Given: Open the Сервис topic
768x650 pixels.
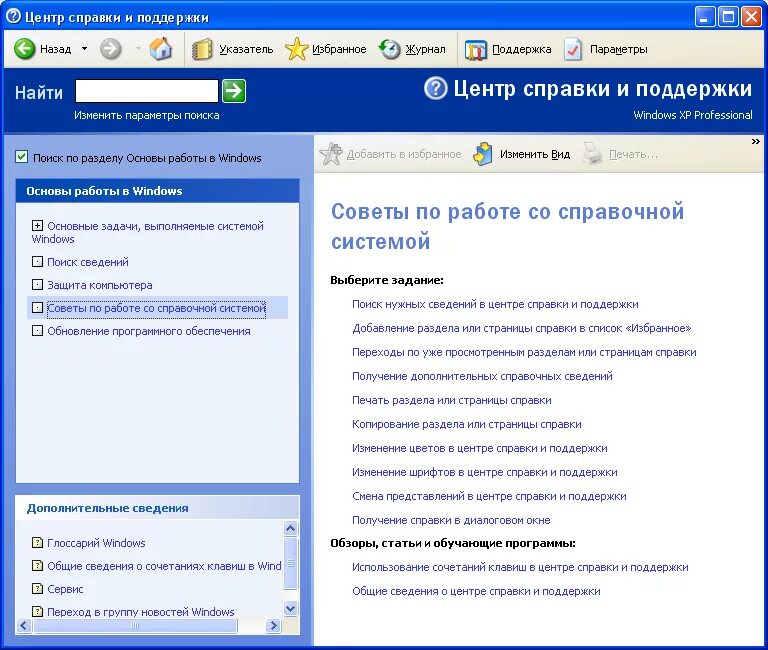Looking at the screenshot, I should 65,589.
